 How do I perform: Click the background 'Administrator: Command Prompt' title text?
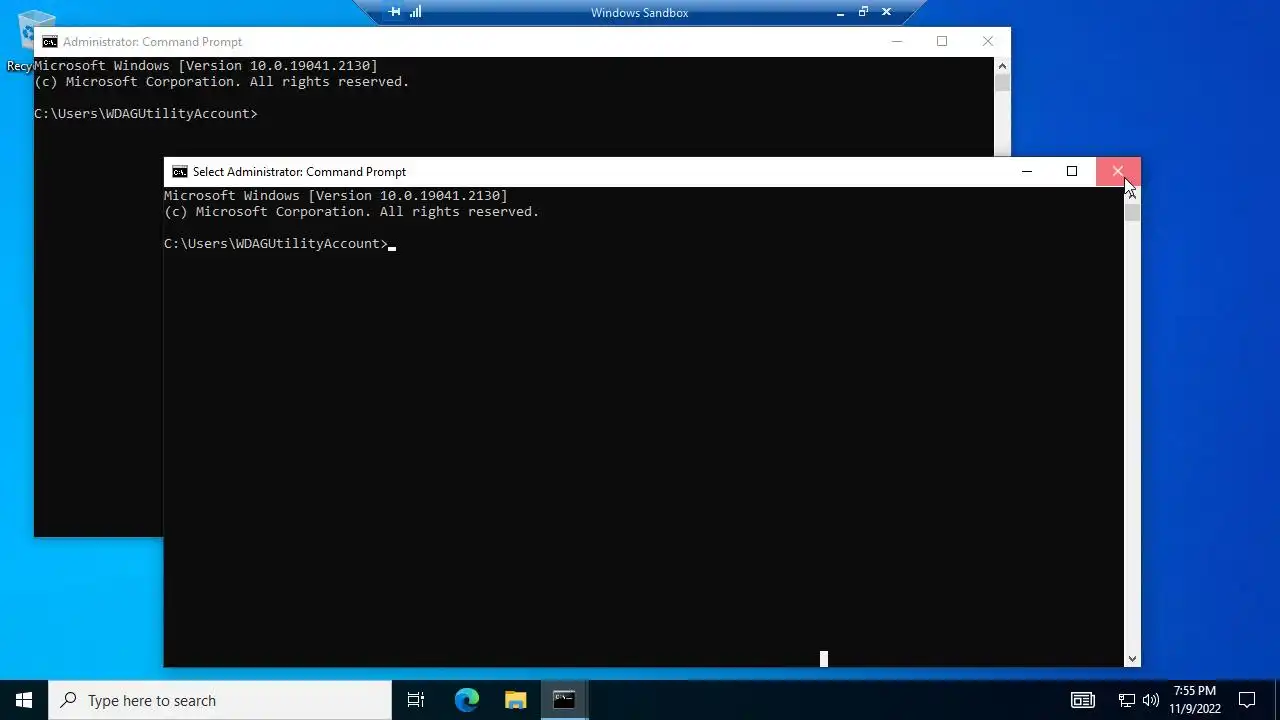(152, 42)
